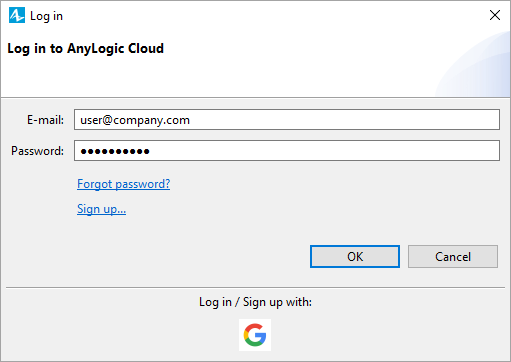511x362 pixels.
Task: Dismiss the dialog with the Cancel button
Action: [453, 257]
